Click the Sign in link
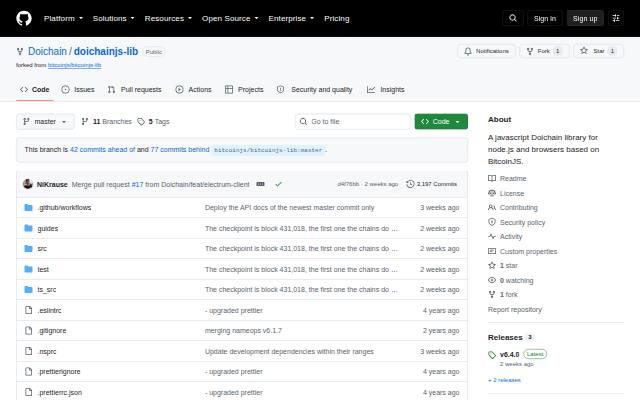The height and width of the screenshot is (400, 640). (544, 18)
